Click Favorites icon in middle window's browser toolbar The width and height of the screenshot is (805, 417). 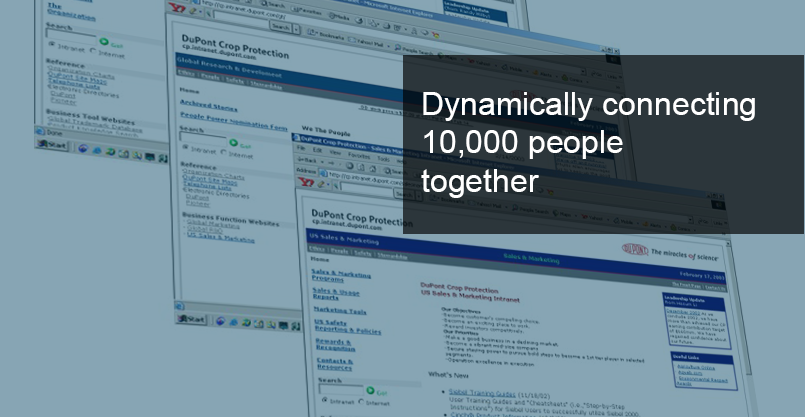click(x=294, y=9)
